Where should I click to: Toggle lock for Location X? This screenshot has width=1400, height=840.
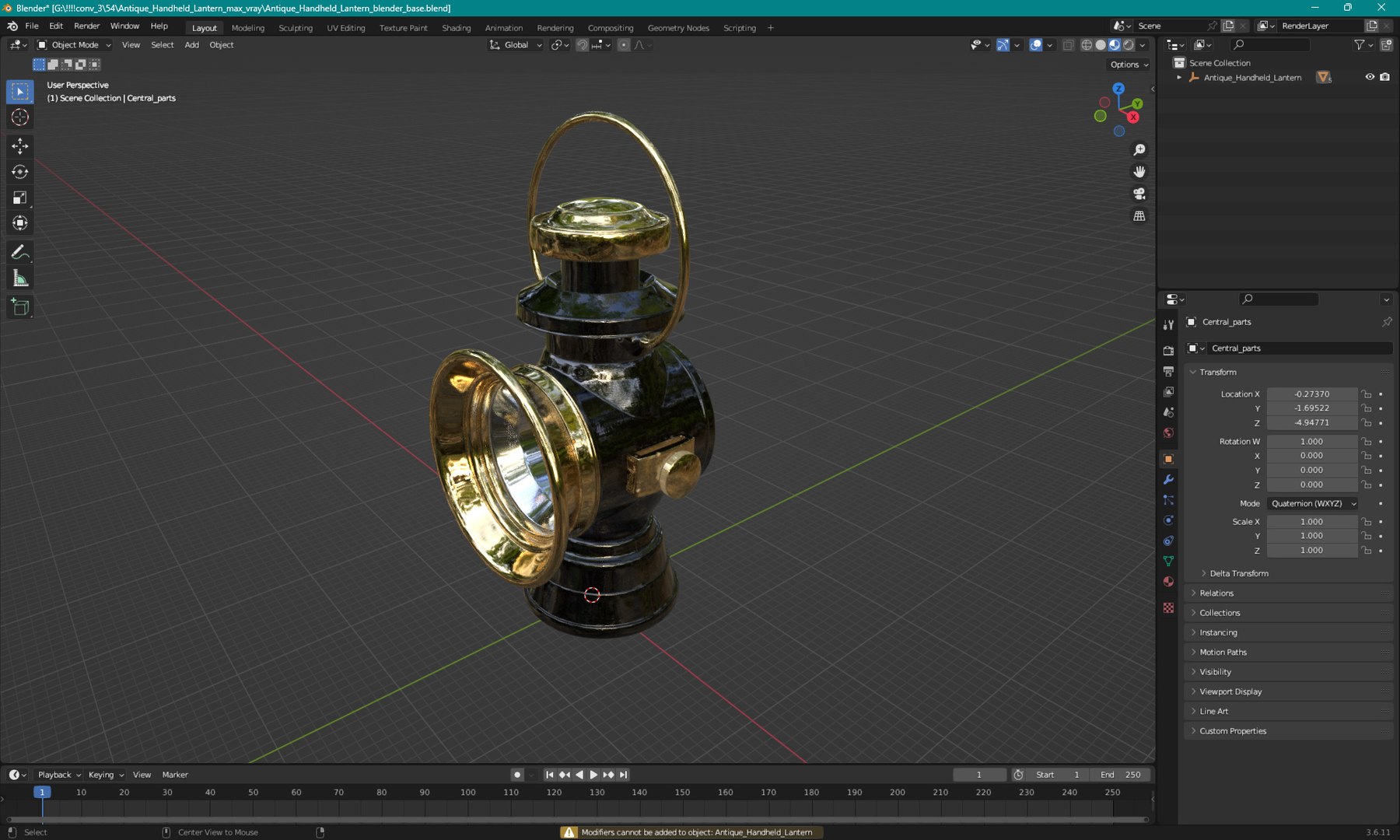pyautogui.click(x=1367, y=394)
